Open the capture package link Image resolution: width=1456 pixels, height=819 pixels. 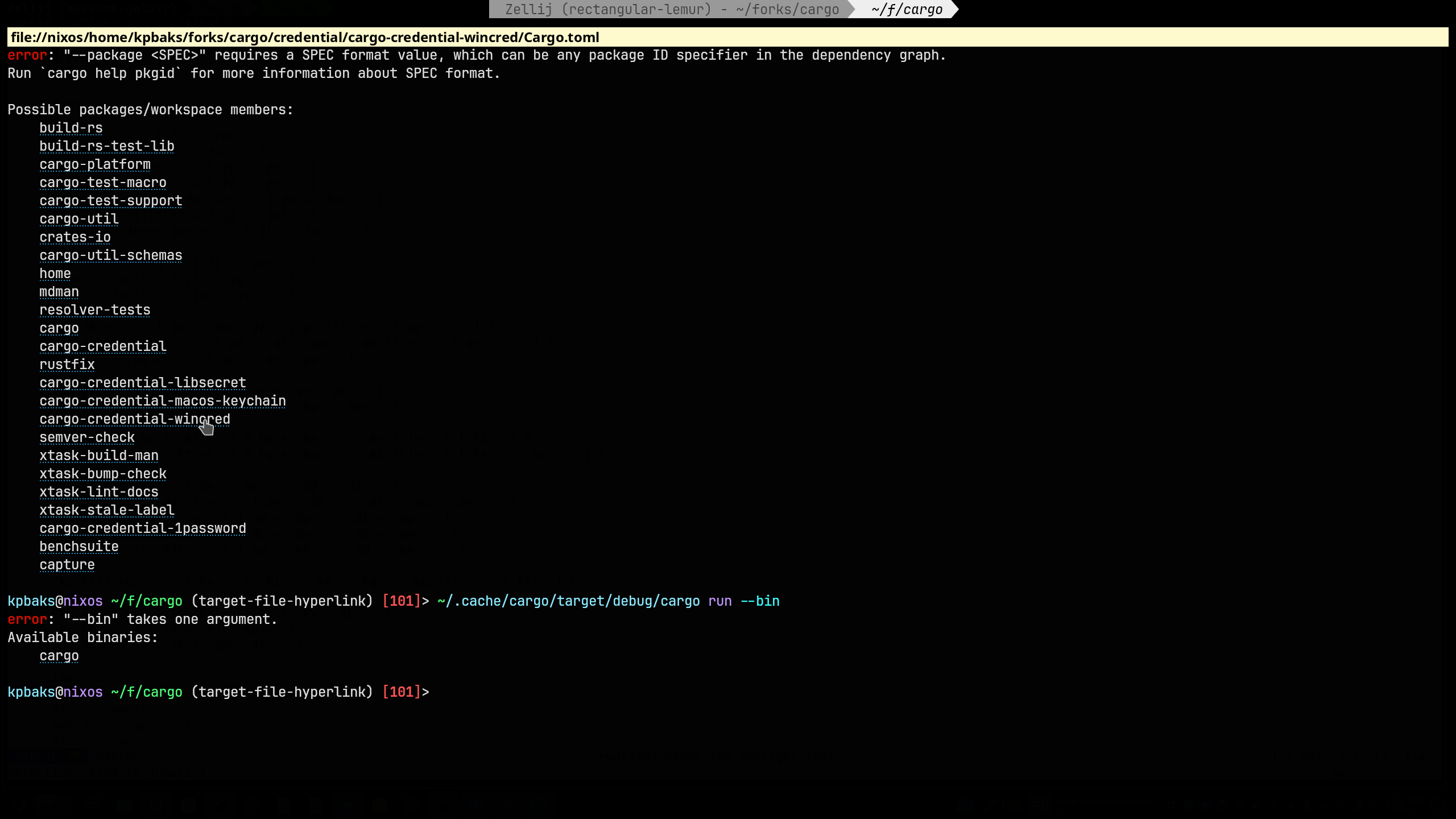(67, 565)
